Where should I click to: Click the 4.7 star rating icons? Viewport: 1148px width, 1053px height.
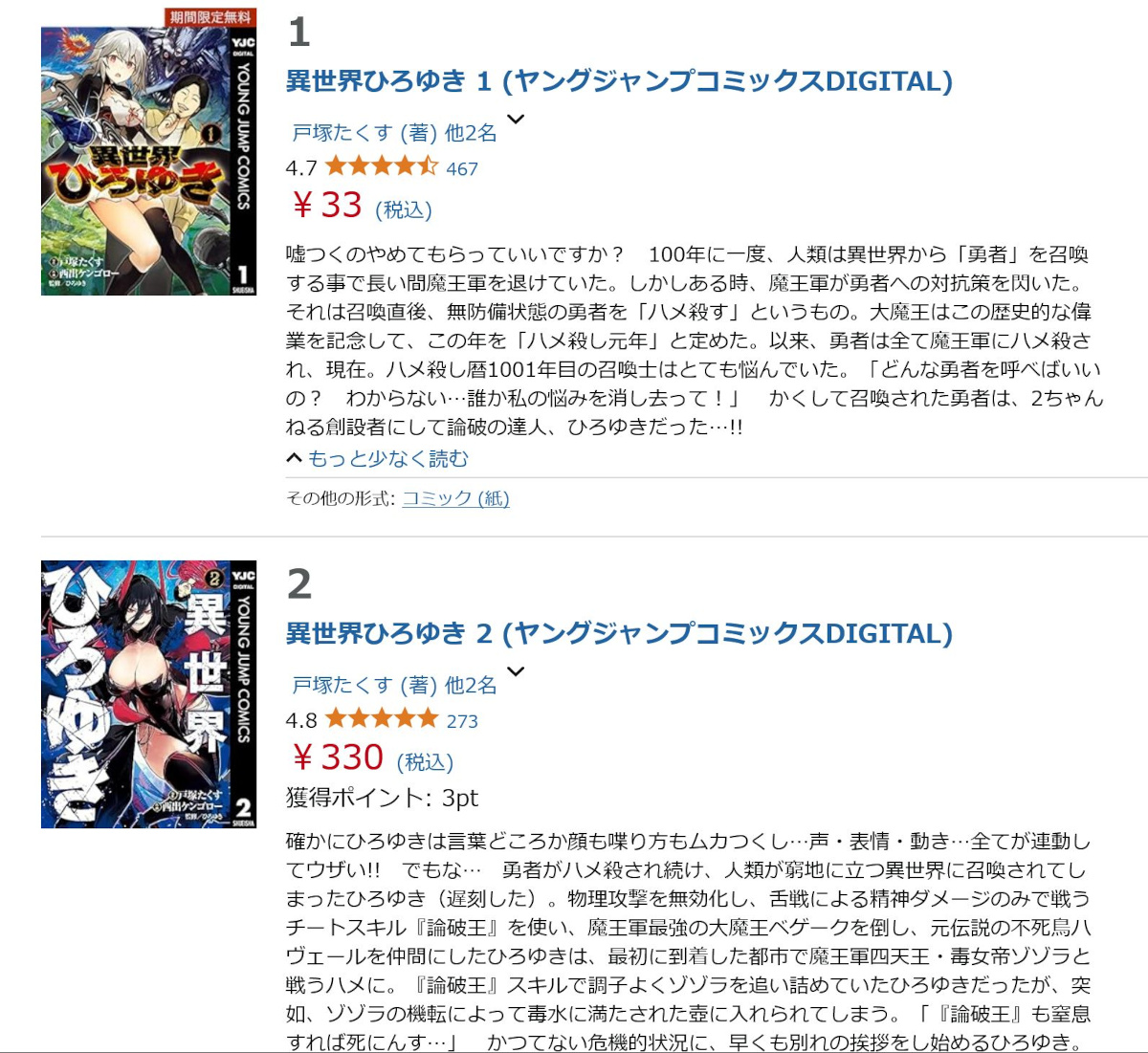382,166
